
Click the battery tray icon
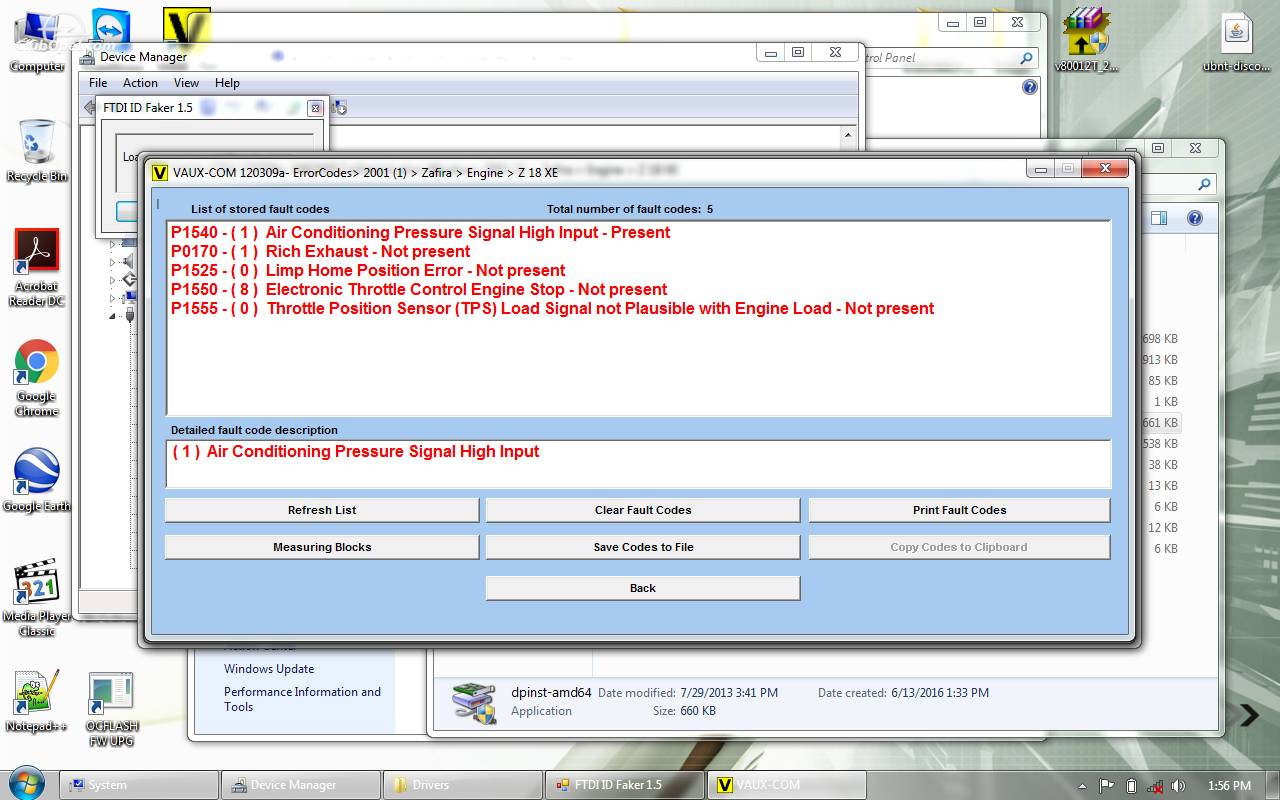(x=1131, y=785)
